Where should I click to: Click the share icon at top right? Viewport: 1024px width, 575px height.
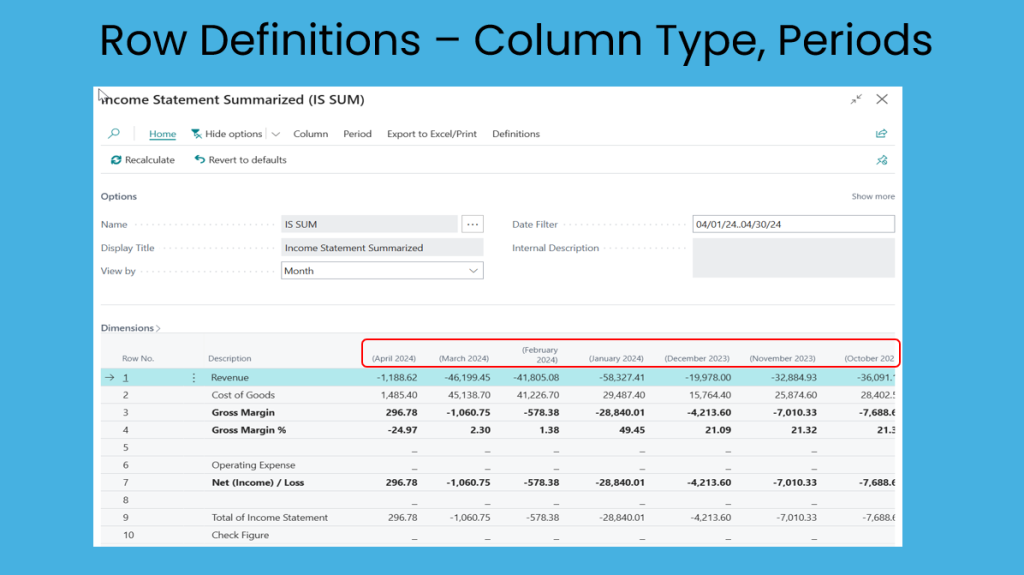(x=881, y=134)
